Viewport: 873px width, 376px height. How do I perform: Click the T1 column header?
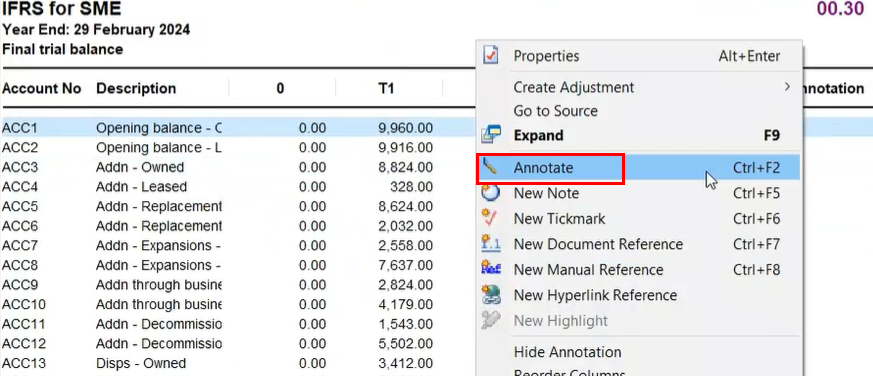tap(386, 88)
